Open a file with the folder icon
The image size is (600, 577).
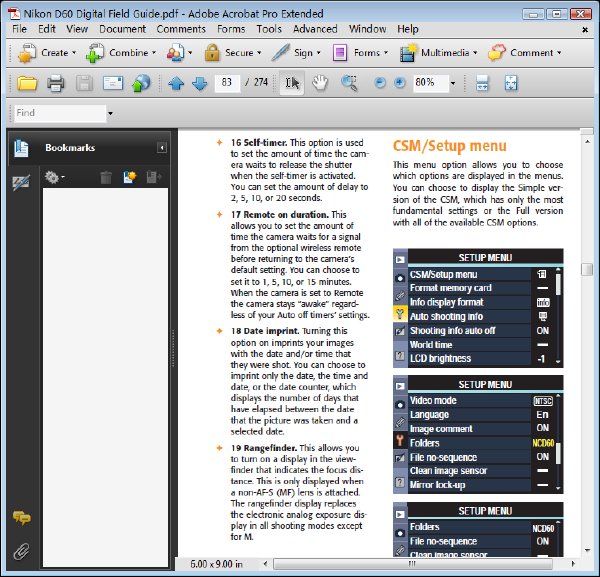pos(27,83)
